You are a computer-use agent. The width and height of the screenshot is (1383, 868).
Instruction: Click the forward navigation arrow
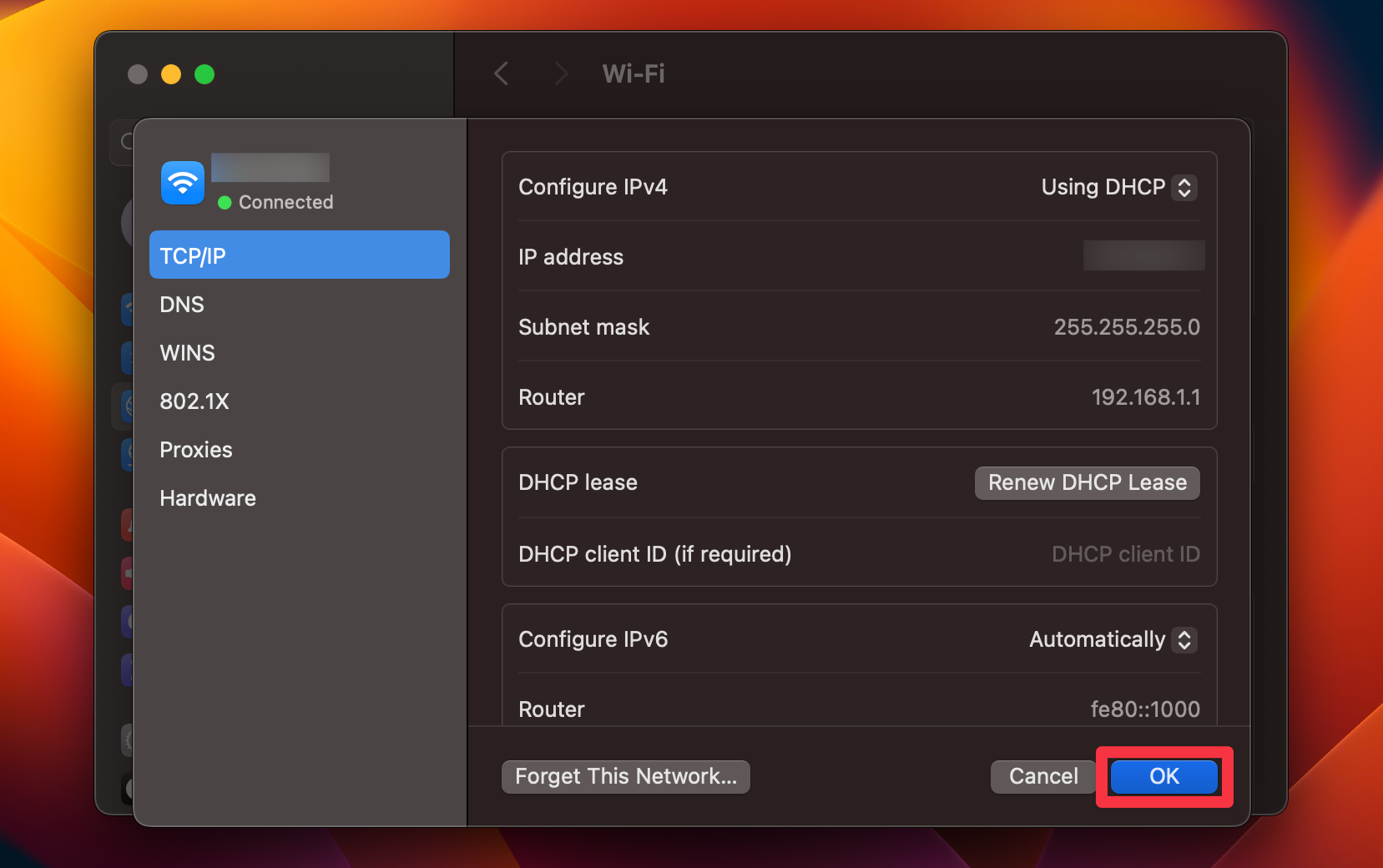click(x=561, y=73)
